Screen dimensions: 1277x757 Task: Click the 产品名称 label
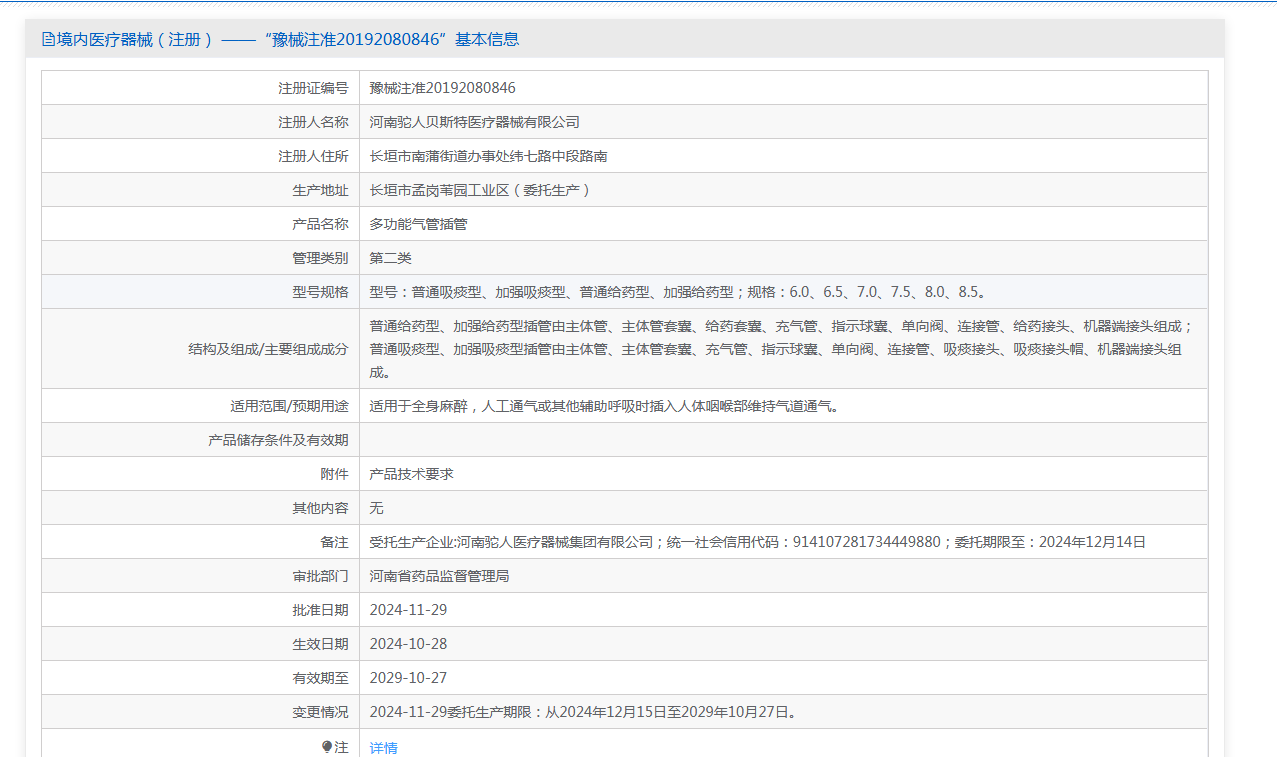pyautogui.click(x=320, y=224)
